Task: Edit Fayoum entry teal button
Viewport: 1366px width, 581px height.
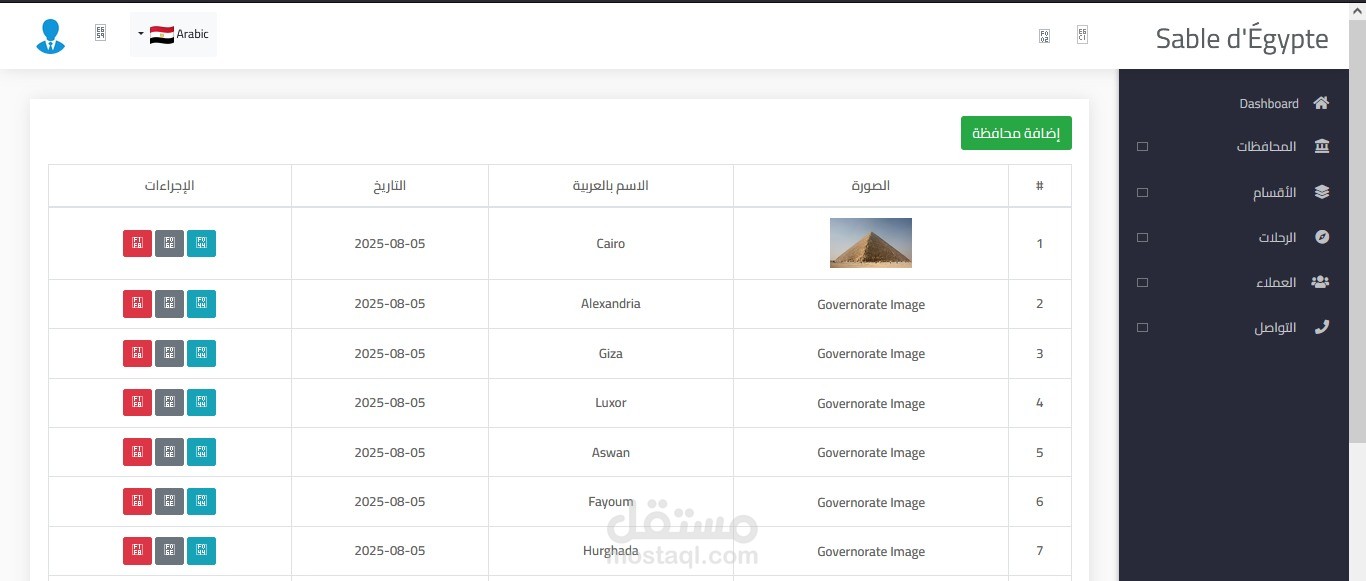Action: pyautogui.click(x=201, y=501)
